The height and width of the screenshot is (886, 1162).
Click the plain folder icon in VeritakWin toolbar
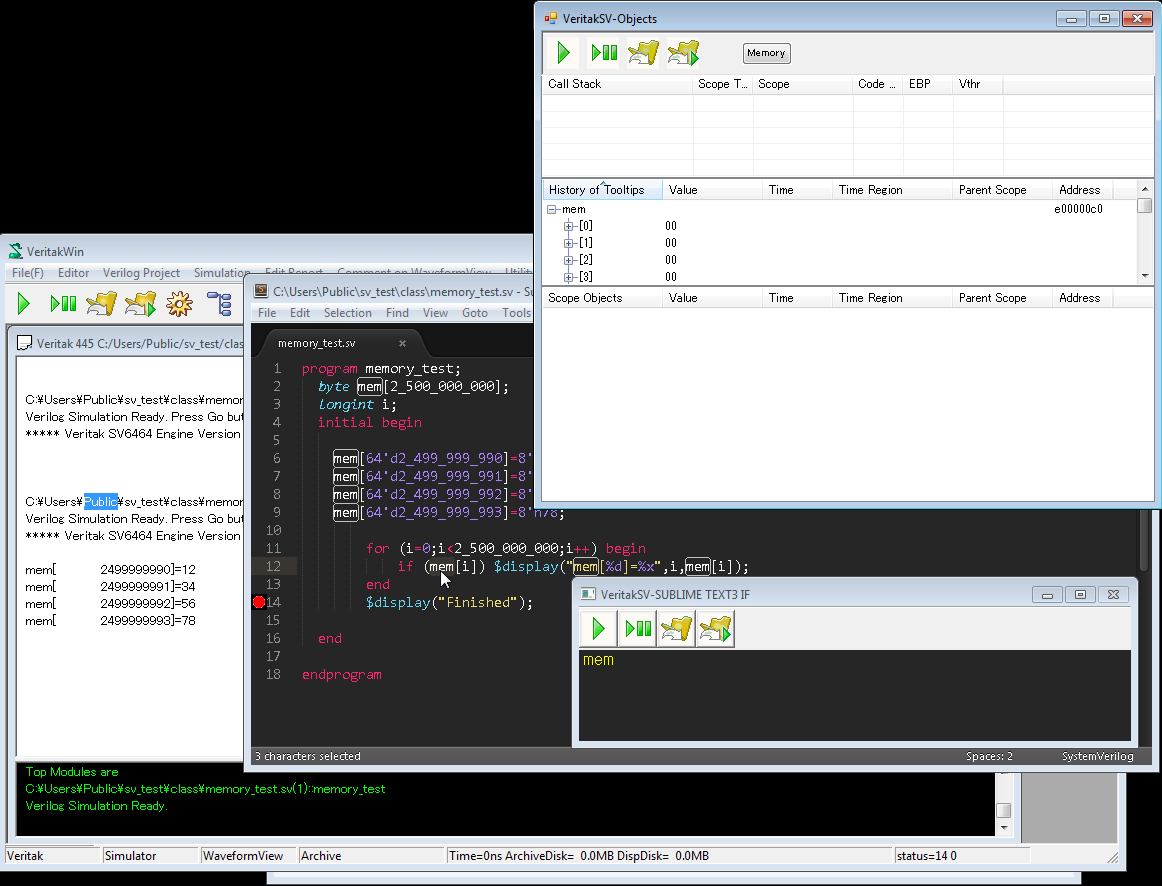[x=102, y=303]
